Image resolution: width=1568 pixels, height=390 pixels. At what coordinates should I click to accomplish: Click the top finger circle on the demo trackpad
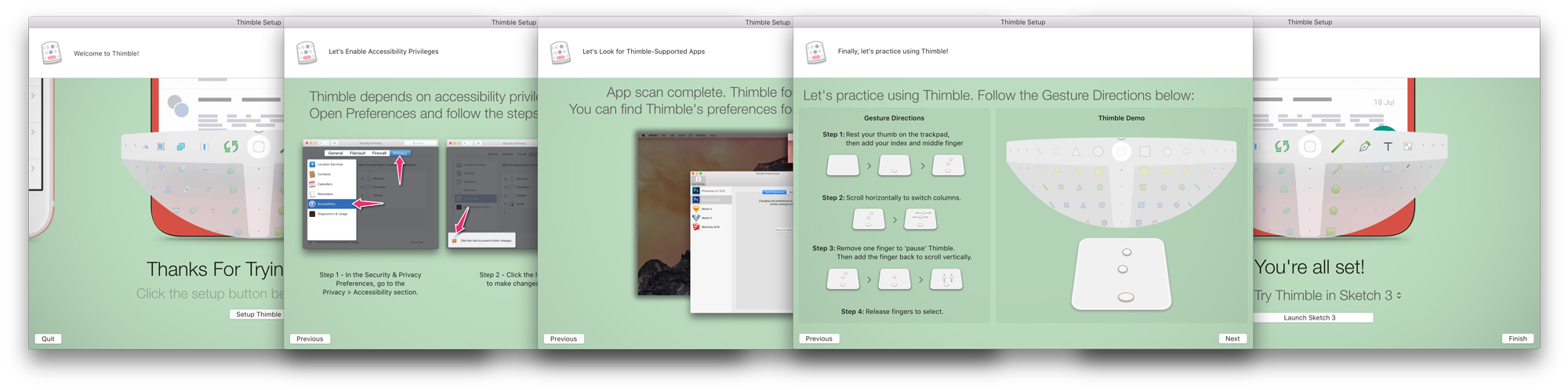(x=1127, y=252)
